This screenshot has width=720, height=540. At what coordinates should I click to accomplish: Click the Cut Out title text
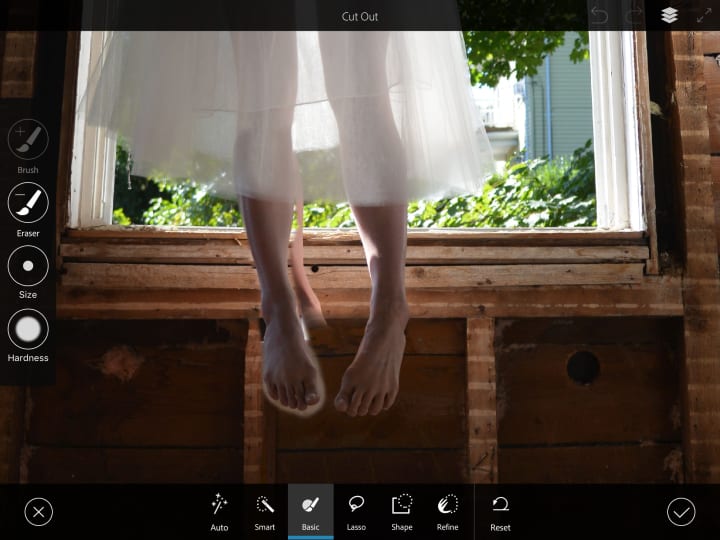click(360, 17)
